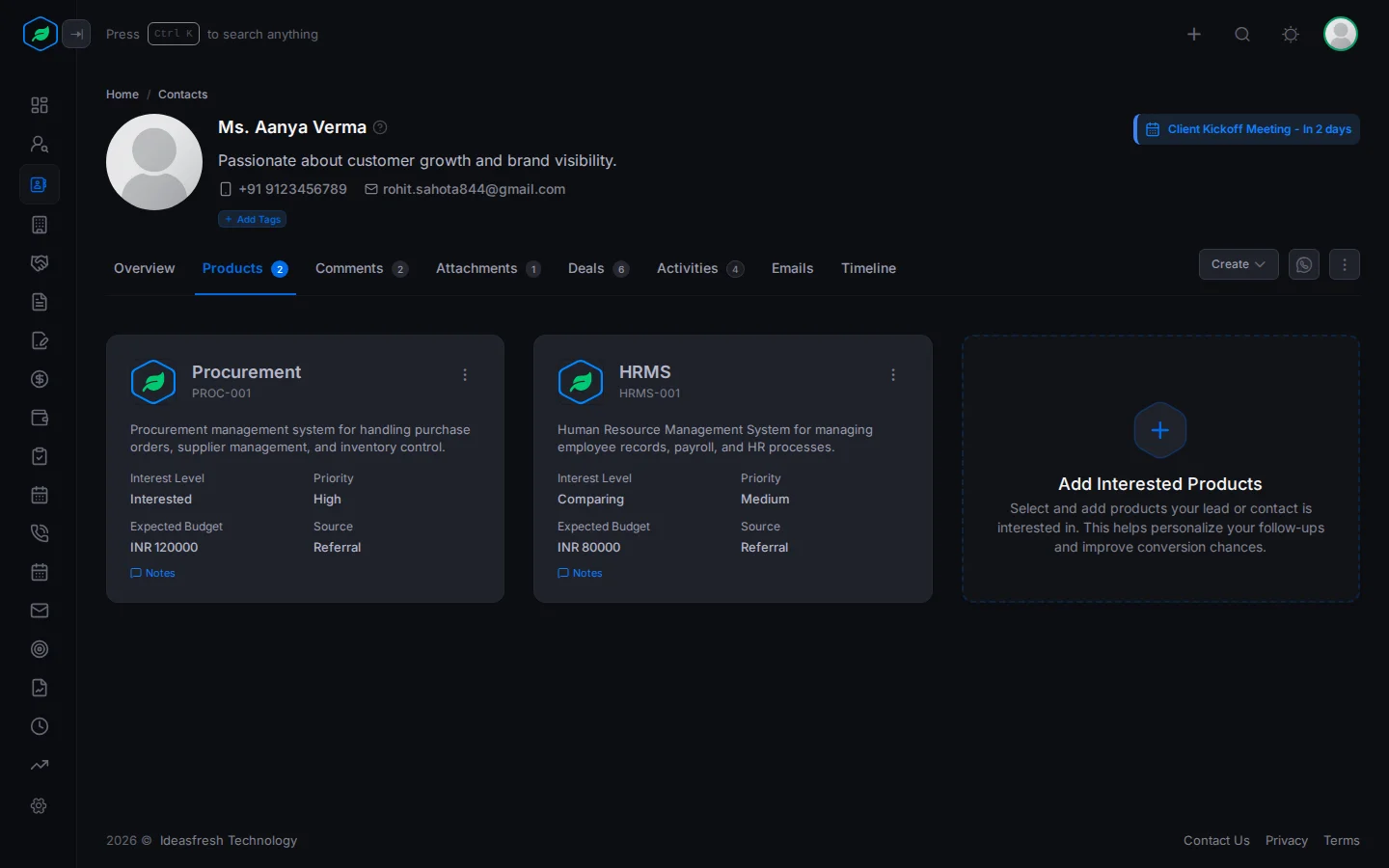Click the Privacy footer link
This screenshot has width=1389, height=868.
coord(1287,841)
